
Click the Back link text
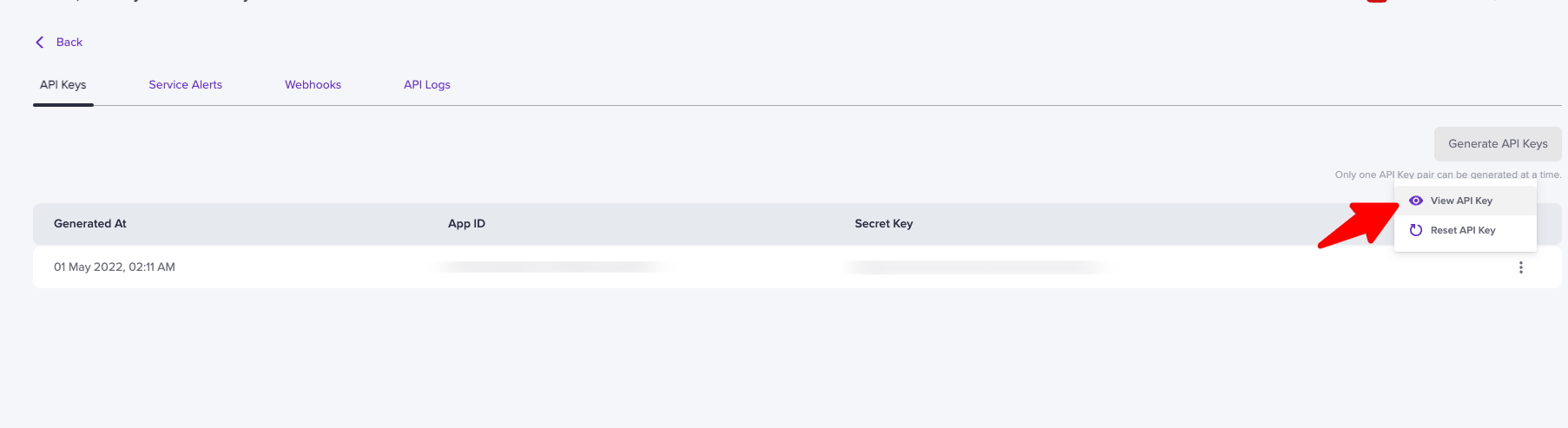tap(69, 43)
